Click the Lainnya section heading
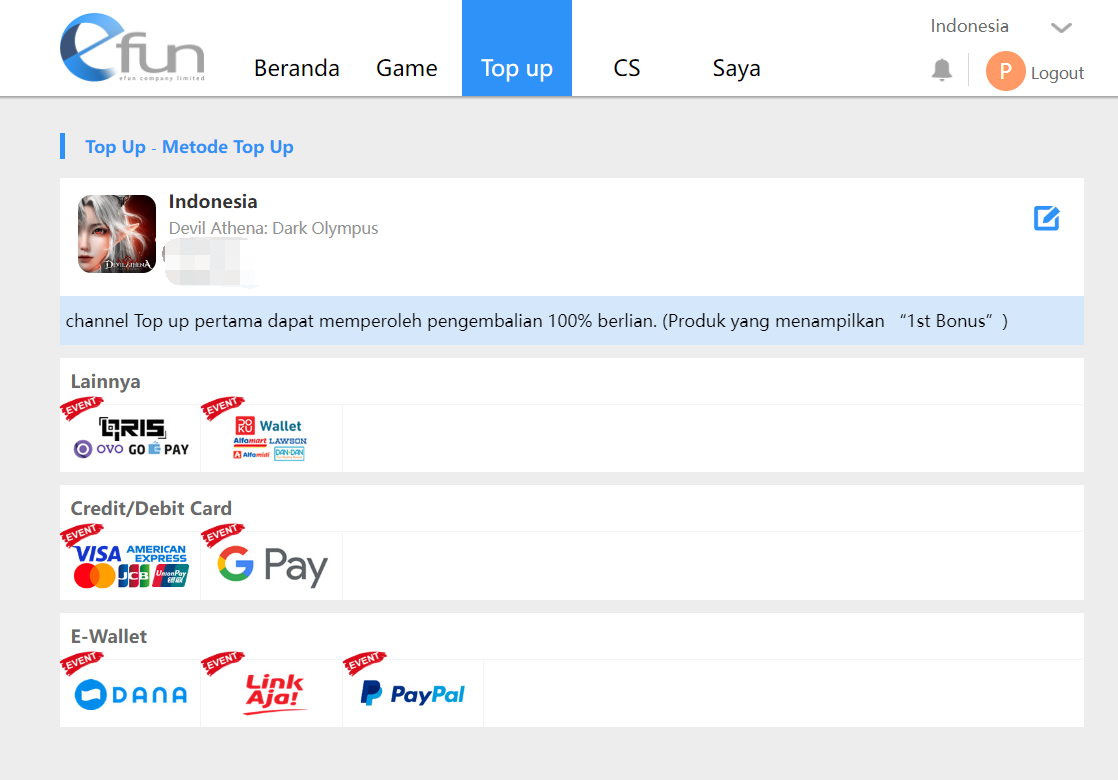This screenshot has width=1118, height=780. pos(106,381)
